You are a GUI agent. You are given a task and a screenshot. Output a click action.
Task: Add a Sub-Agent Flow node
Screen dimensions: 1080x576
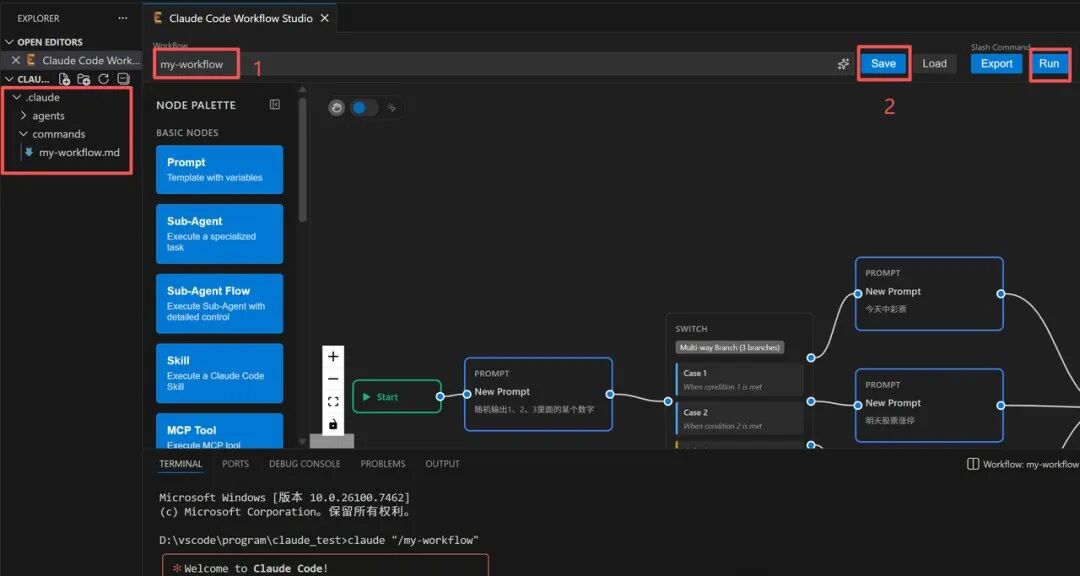tap(220, 304)
